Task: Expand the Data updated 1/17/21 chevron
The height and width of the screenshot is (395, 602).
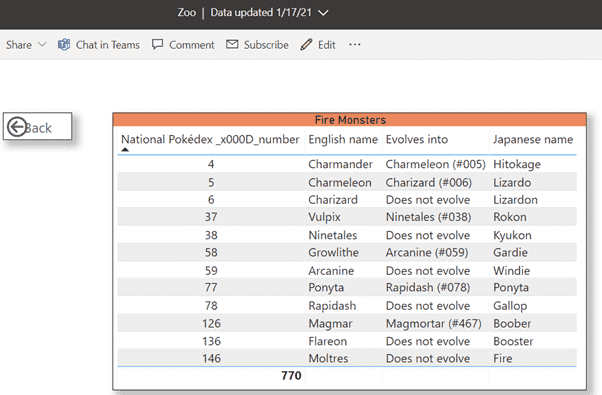Action: [x=323, y=13]
